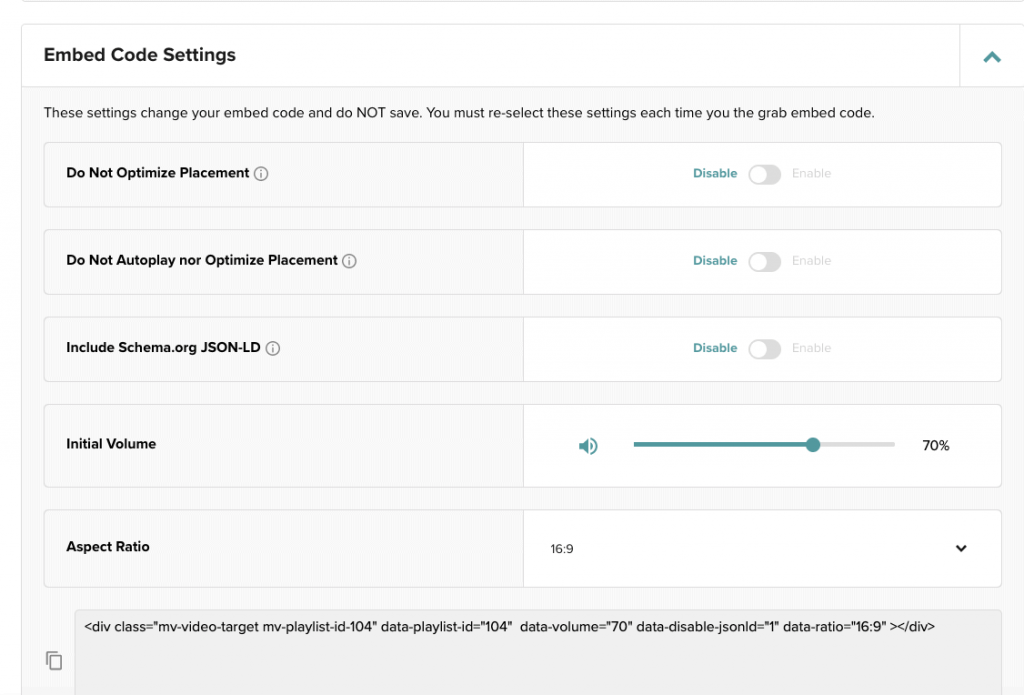Open the Do Not Optimize Placement info tooltip
This screenshot has width=1024, height=695.
pyautogui.click(x=263, y=172)
